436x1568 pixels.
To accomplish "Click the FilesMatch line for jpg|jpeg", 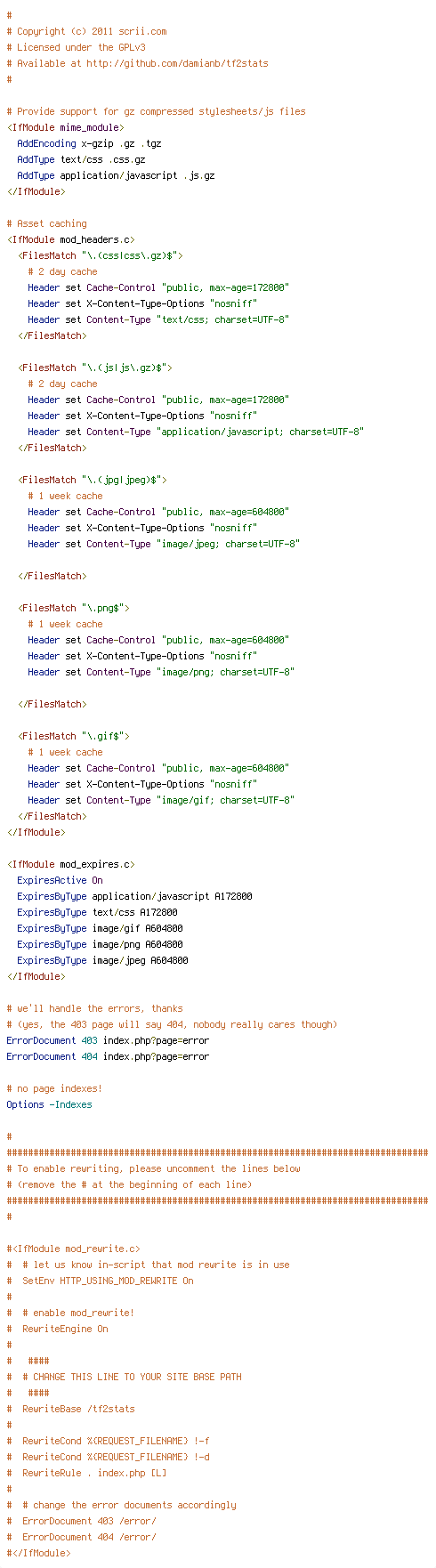I will point(92,480).
